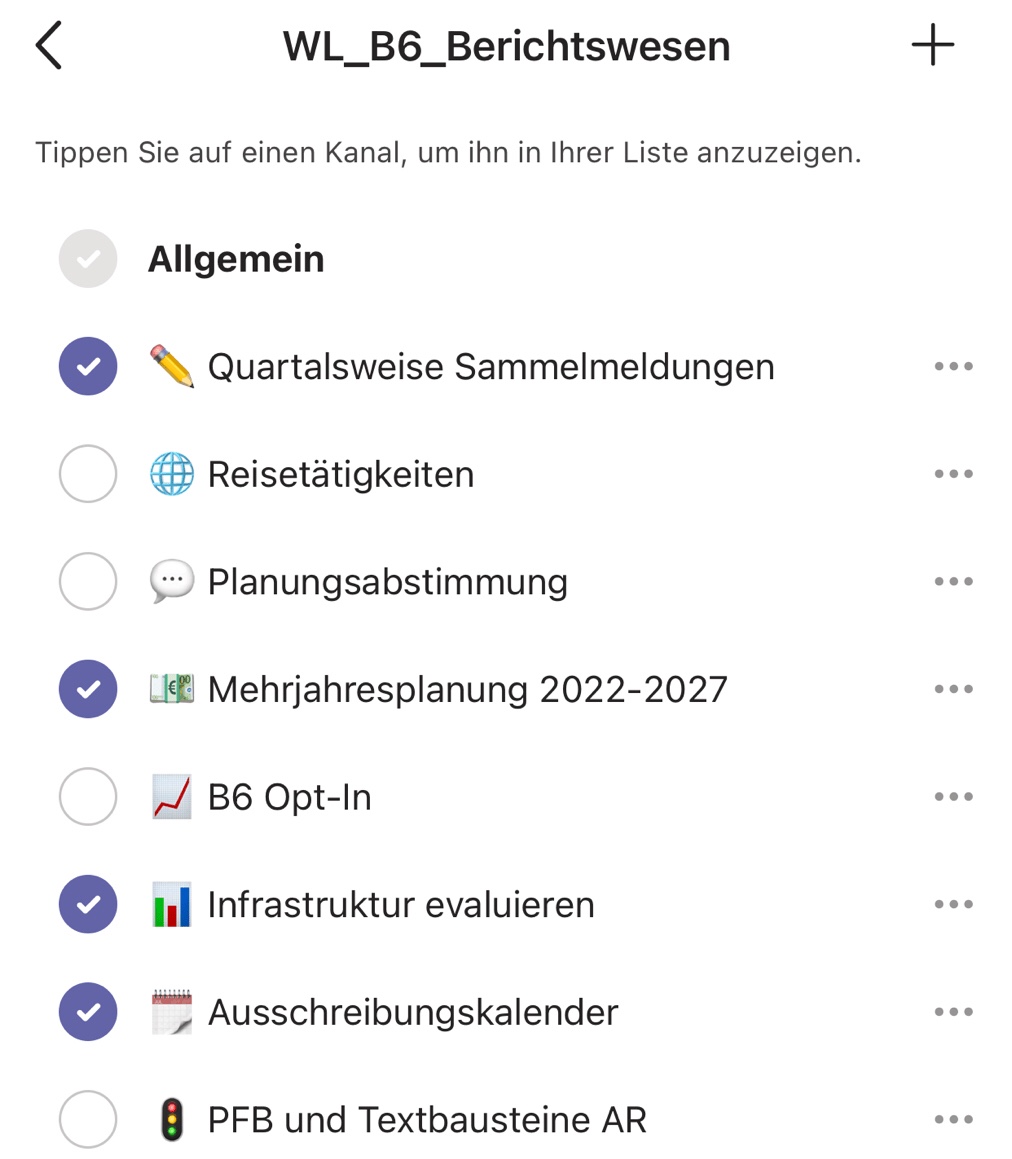1012x1159 pixels.
Task: Tap the Allgemein channel label
Action: (236, 259)
